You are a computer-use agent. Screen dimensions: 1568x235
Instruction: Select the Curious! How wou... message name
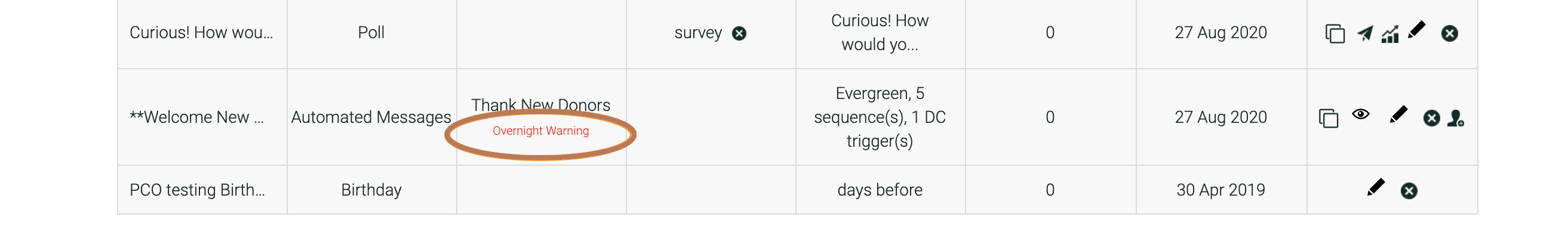[x=201, y=32]
